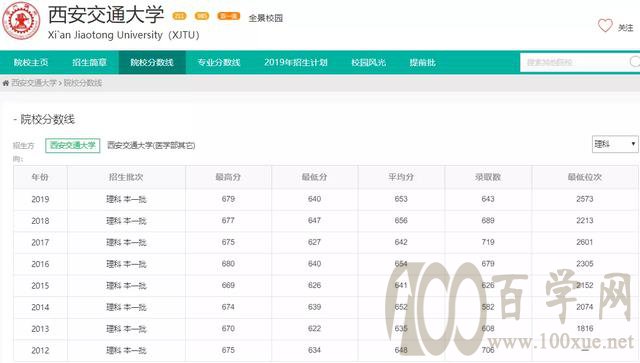Switch to 专业分数线 tab
Image resolution: width=640 pixels, height=363 pixels.
(x=219, y=62)
